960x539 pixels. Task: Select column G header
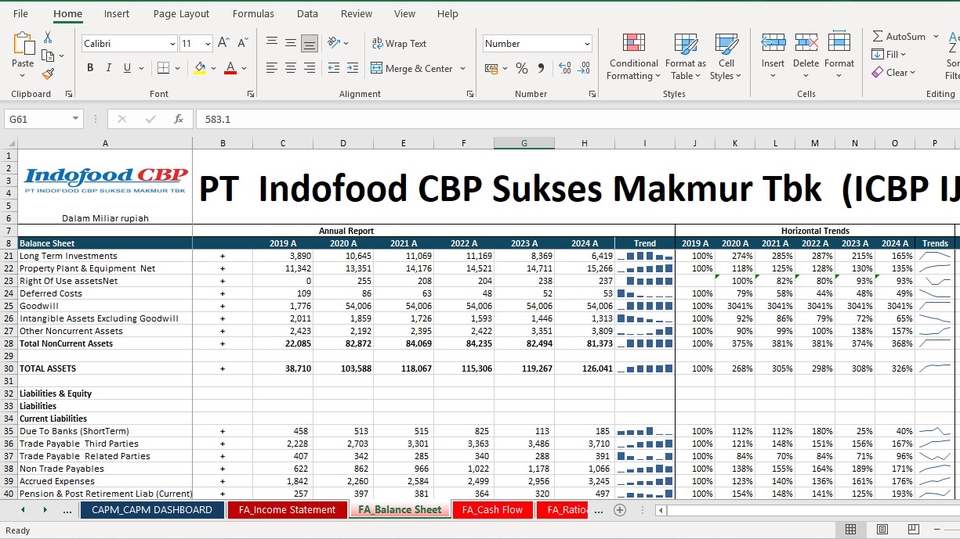[524, 143]
